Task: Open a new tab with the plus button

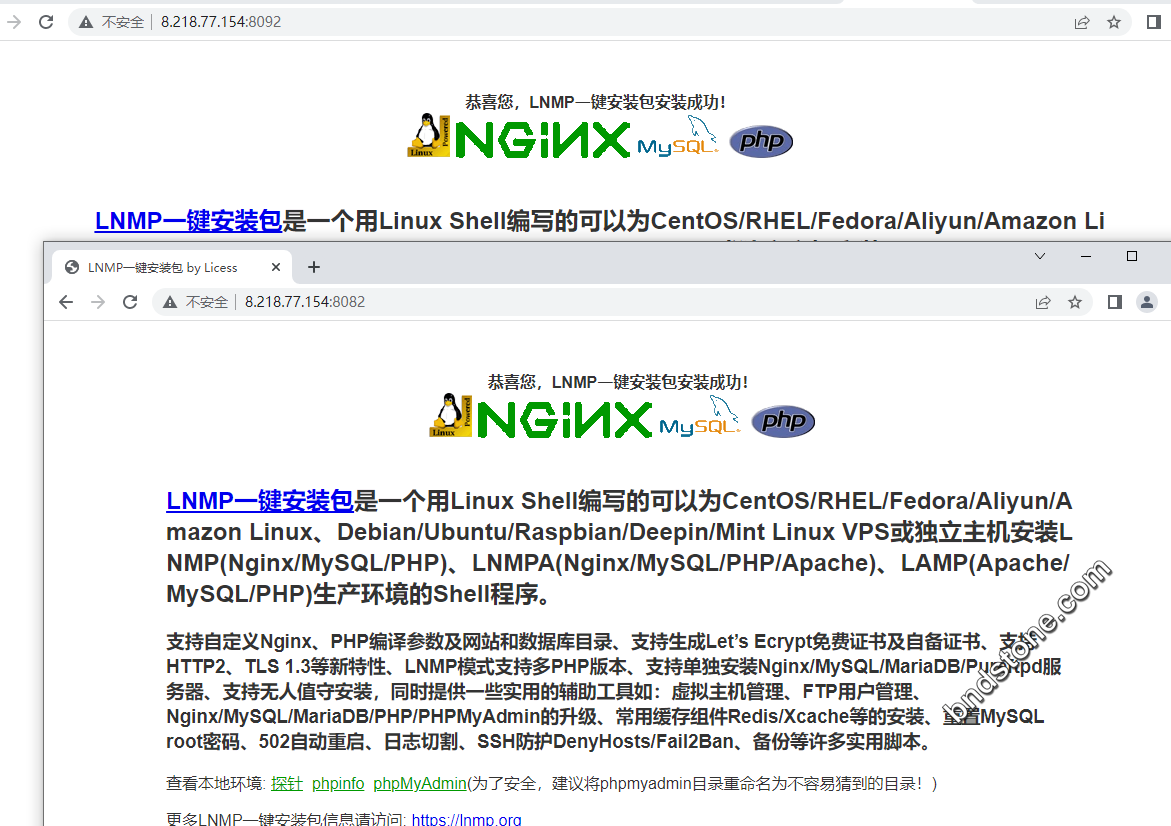Action: pyautogui.click(x=314, y=267)
